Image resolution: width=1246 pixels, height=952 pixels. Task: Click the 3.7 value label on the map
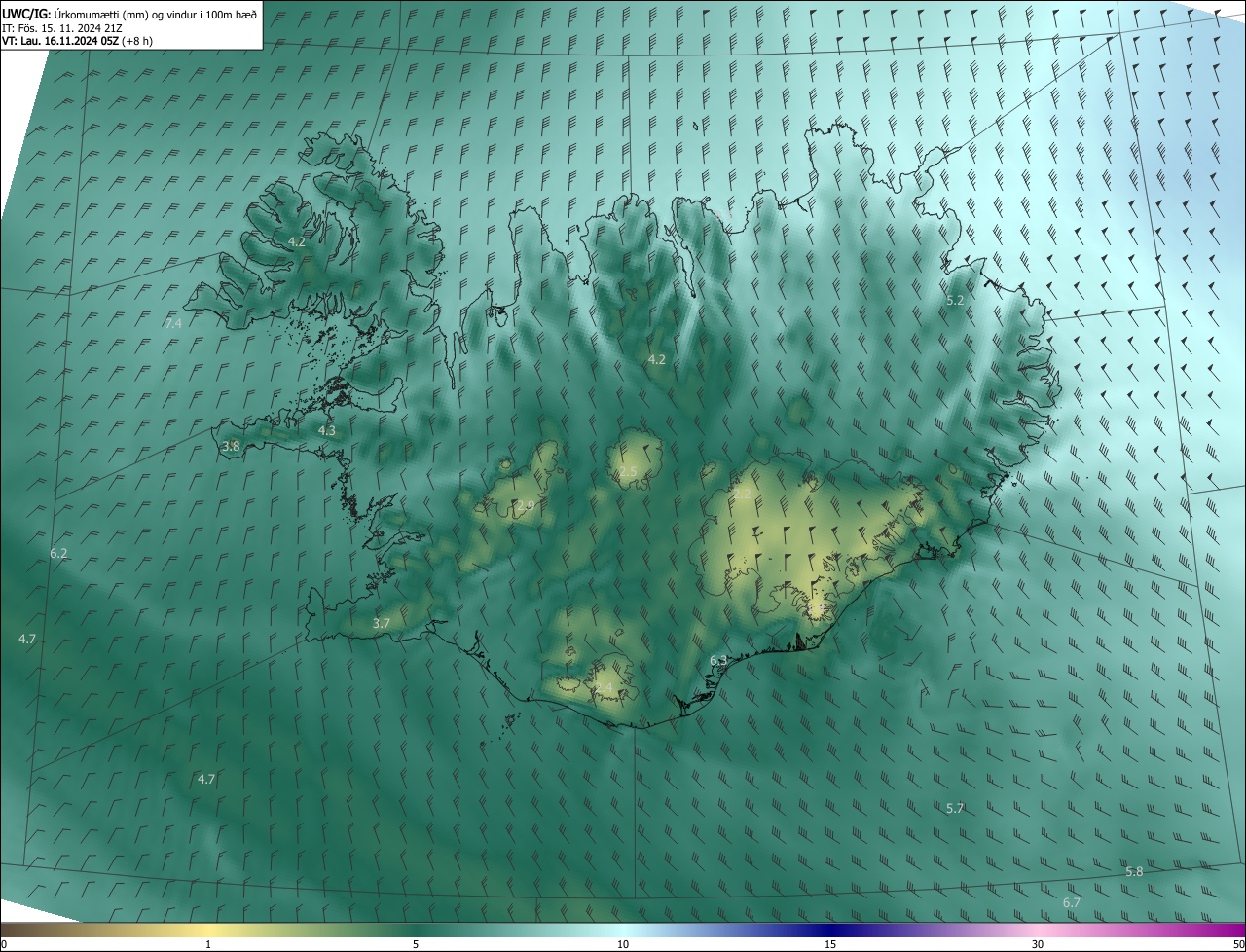pos(382,623)
